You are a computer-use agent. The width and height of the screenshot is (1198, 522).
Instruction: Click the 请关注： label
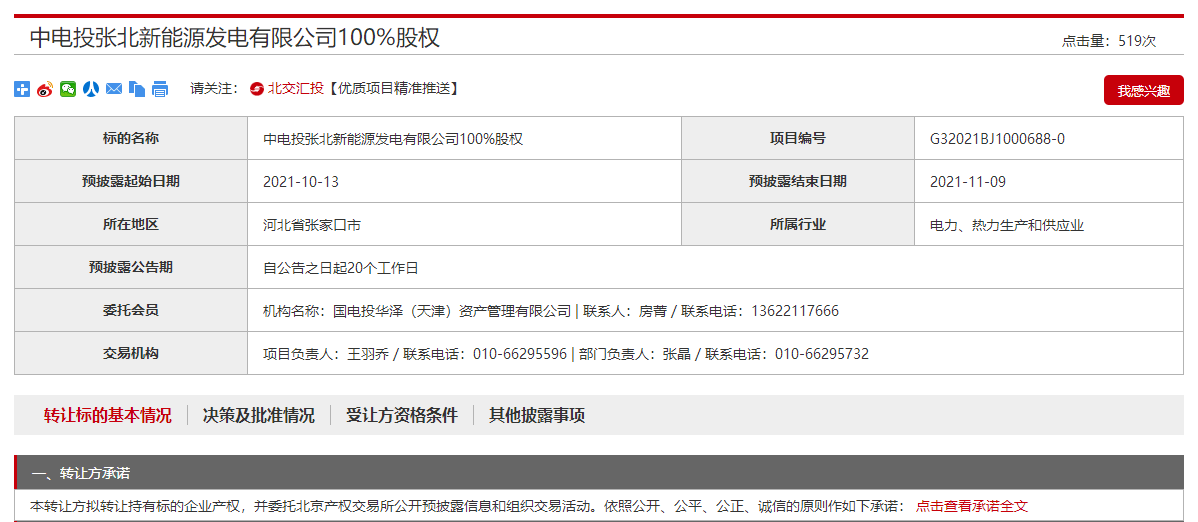point(214,89)
